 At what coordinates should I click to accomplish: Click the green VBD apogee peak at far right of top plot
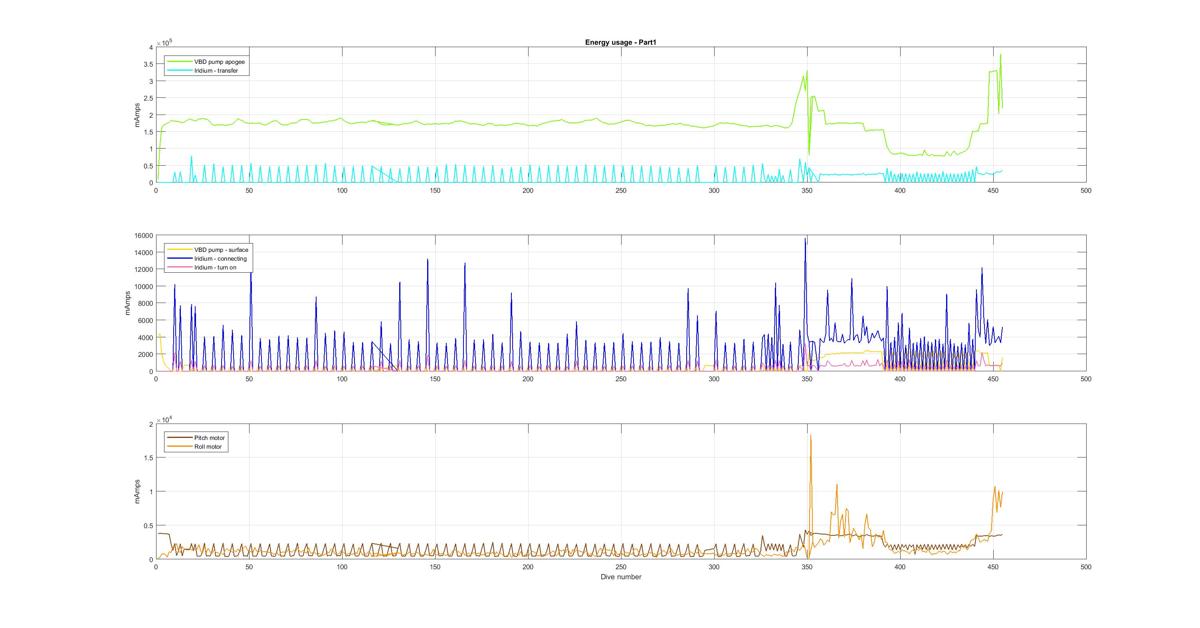(x=1000, y=55)
